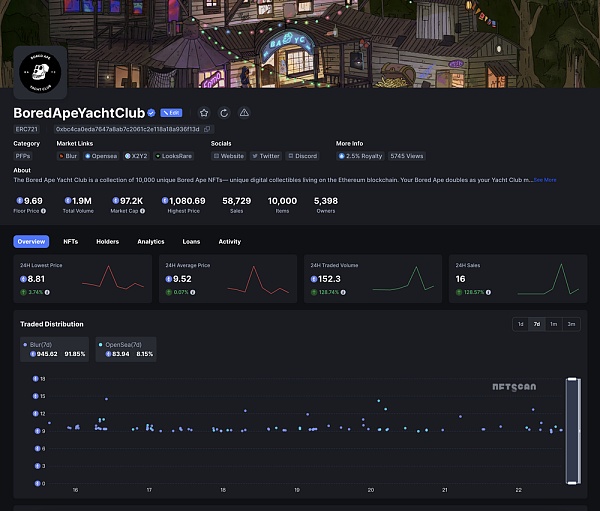Select the 1m time range
This screenshot has width=600, height=511.
553,324
